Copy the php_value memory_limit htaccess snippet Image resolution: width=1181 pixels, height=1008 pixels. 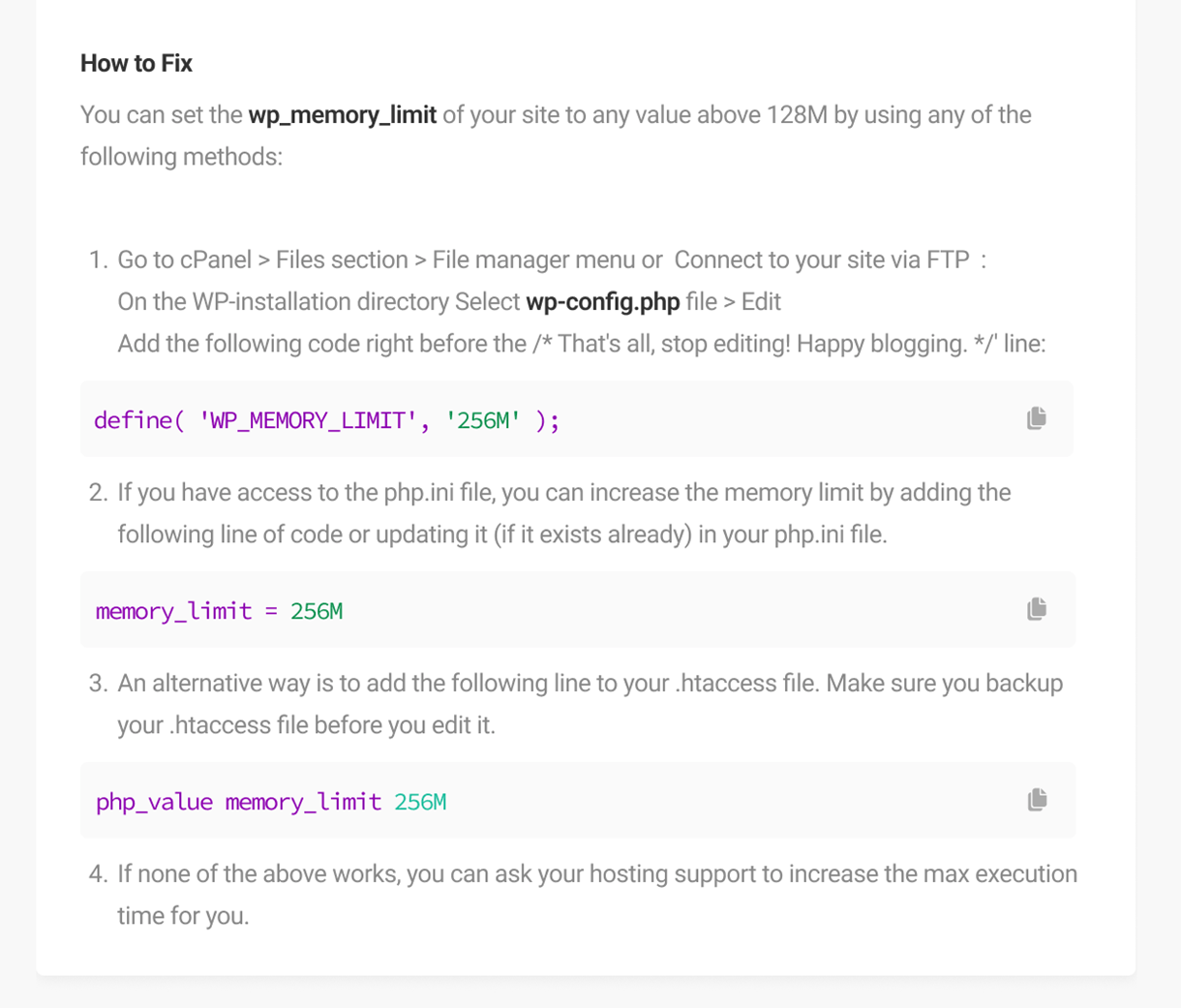[1037, 800]
